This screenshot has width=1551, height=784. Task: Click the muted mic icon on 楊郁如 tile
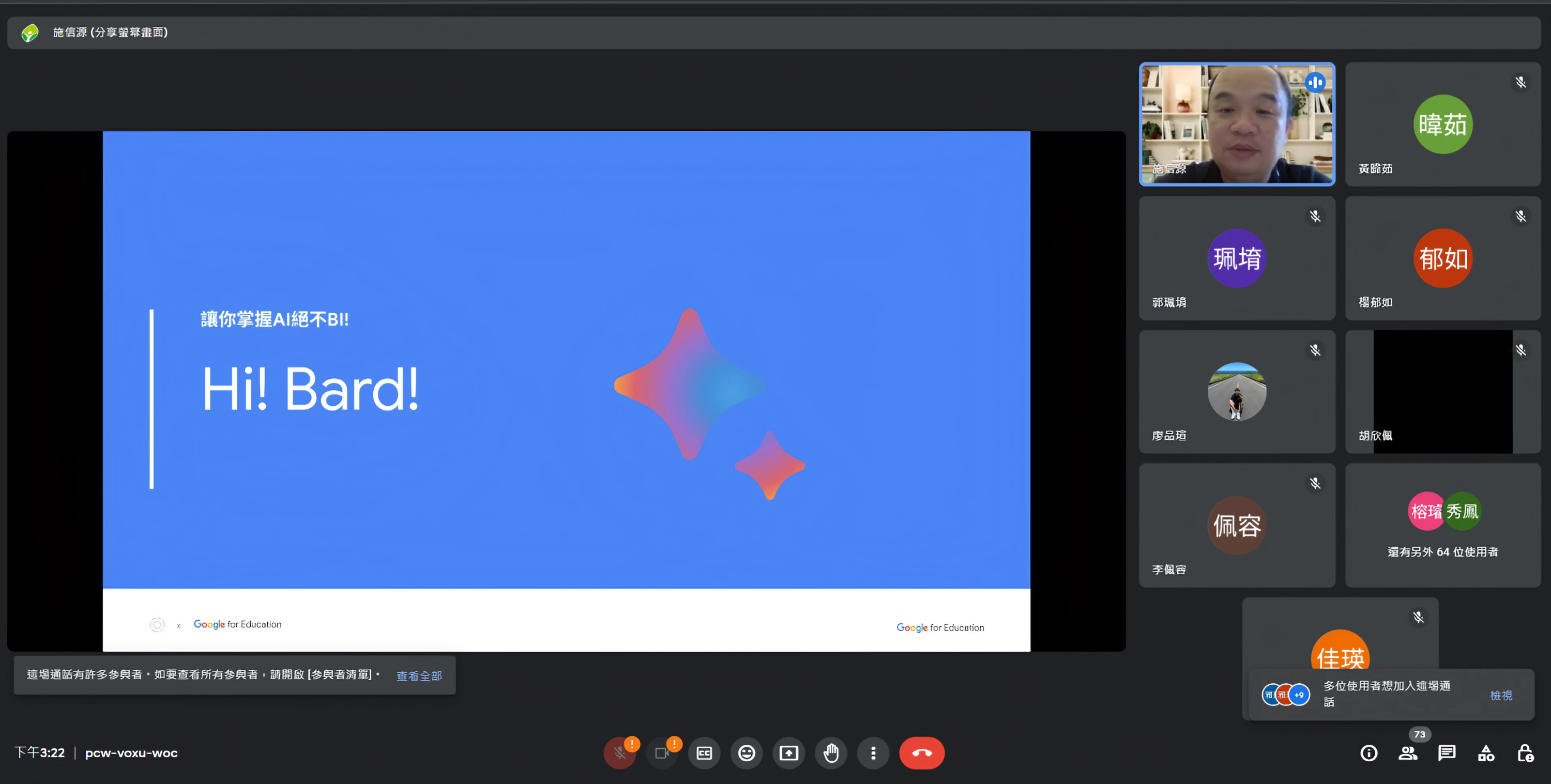1521,216
